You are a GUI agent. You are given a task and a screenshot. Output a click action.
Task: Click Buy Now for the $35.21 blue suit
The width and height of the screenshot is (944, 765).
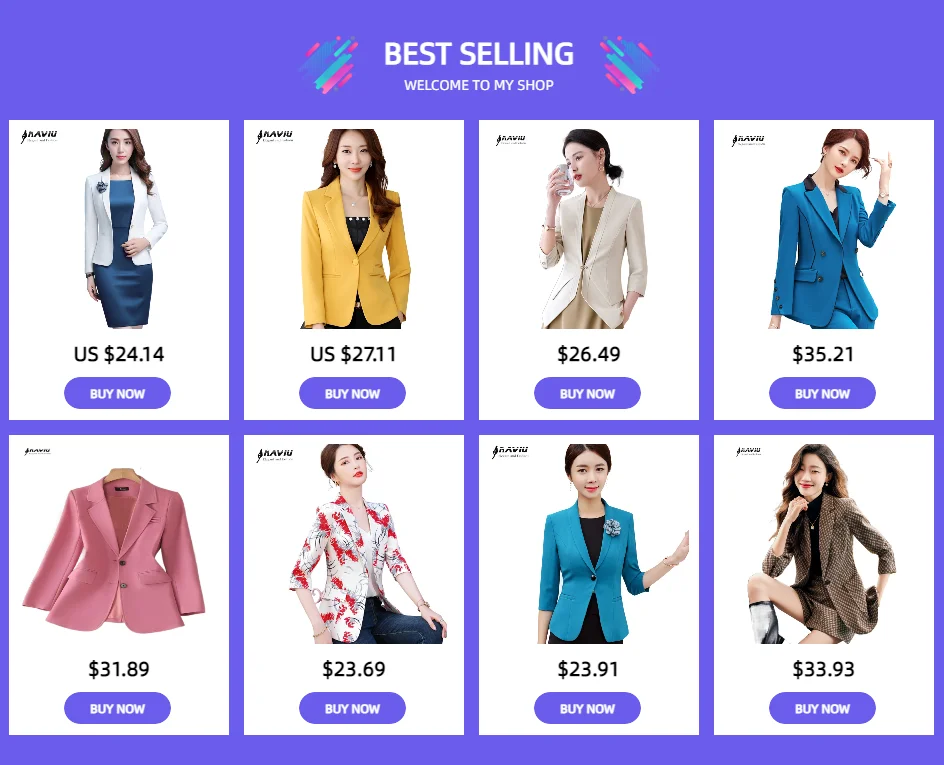click(822, 393)
